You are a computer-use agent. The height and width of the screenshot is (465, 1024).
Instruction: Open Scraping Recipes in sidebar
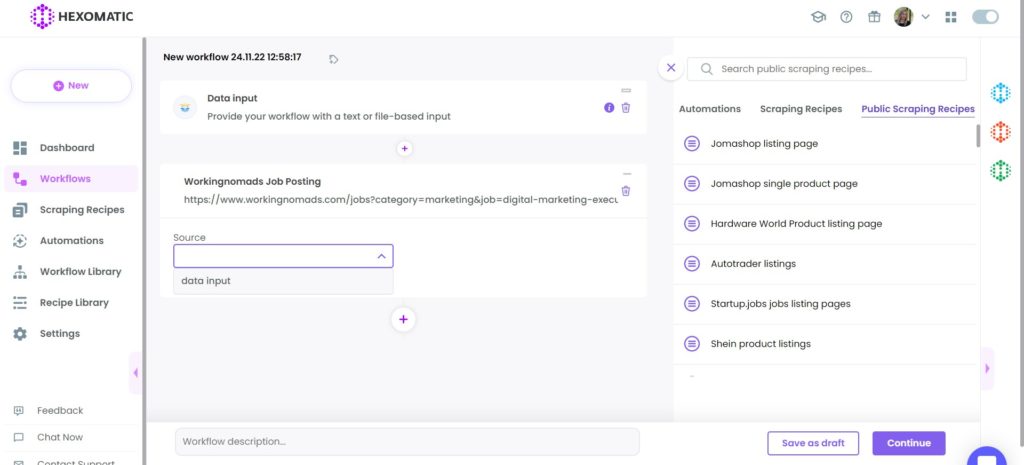(82, 210)
